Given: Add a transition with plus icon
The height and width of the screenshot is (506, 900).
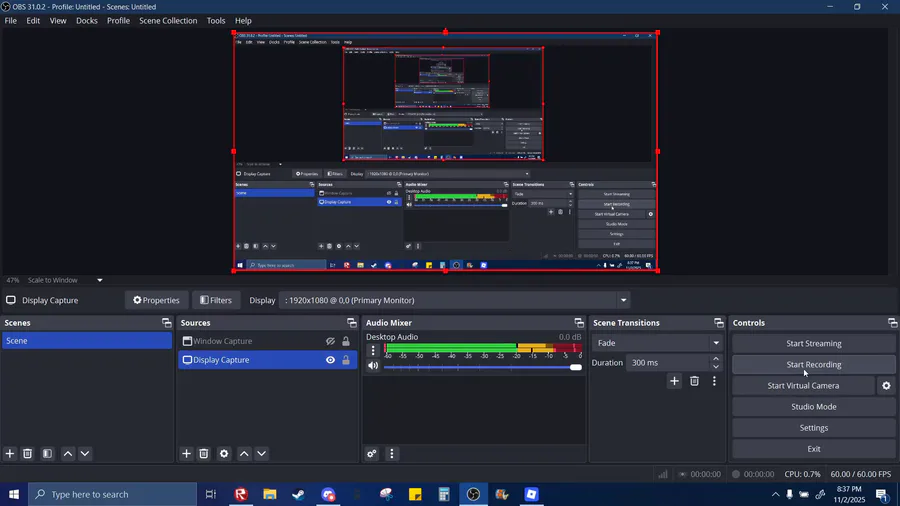Looking at the screenshot, I should [x=674, y=381].
